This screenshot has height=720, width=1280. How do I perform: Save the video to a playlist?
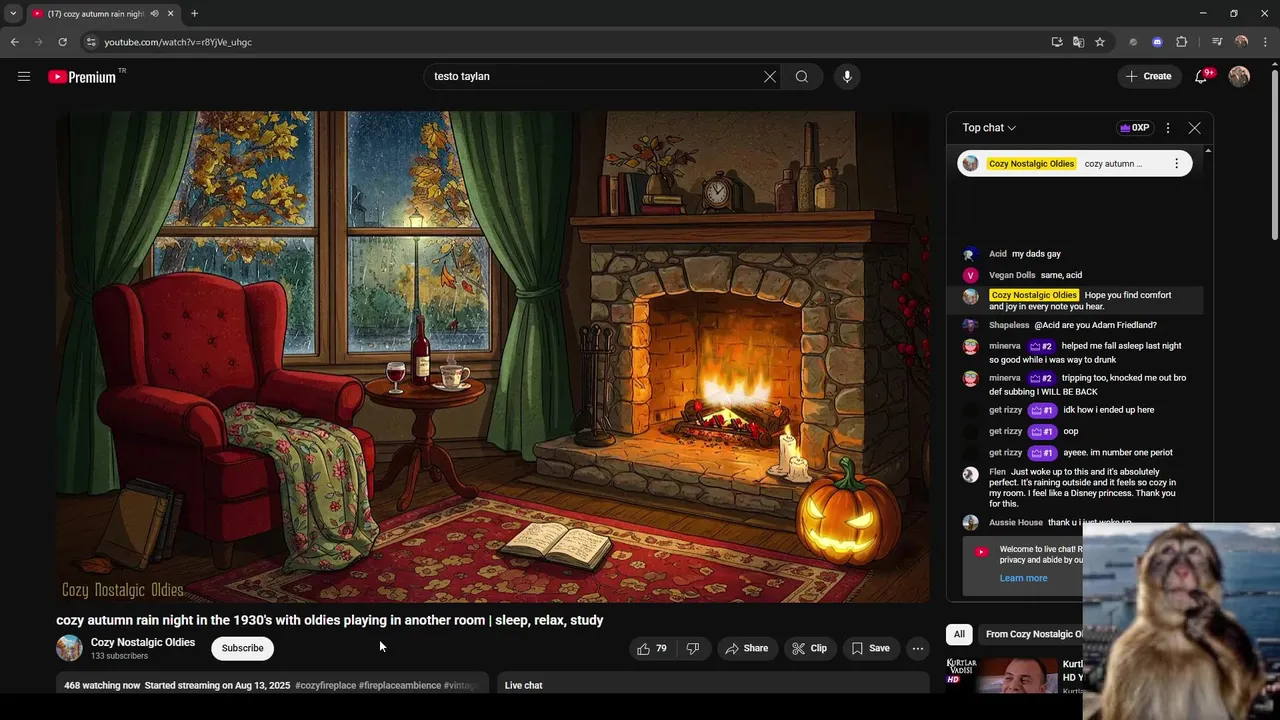(870, 648)
